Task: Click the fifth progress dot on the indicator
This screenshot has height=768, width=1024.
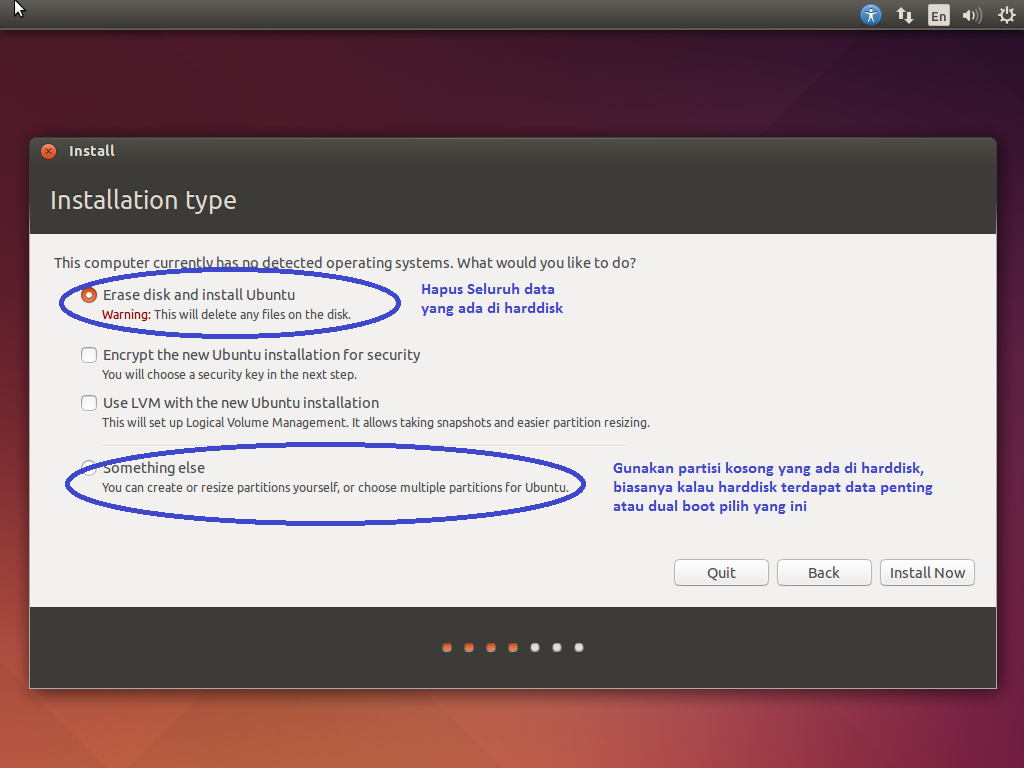Action: point(534,647)
